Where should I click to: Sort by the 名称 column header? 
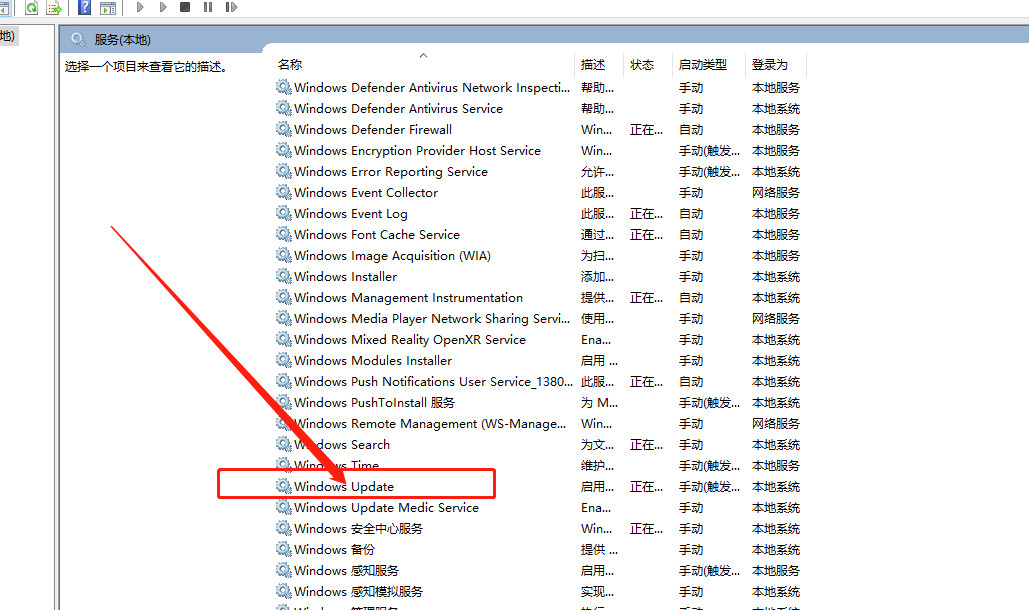pyautogui.click(x=290, y=64)
